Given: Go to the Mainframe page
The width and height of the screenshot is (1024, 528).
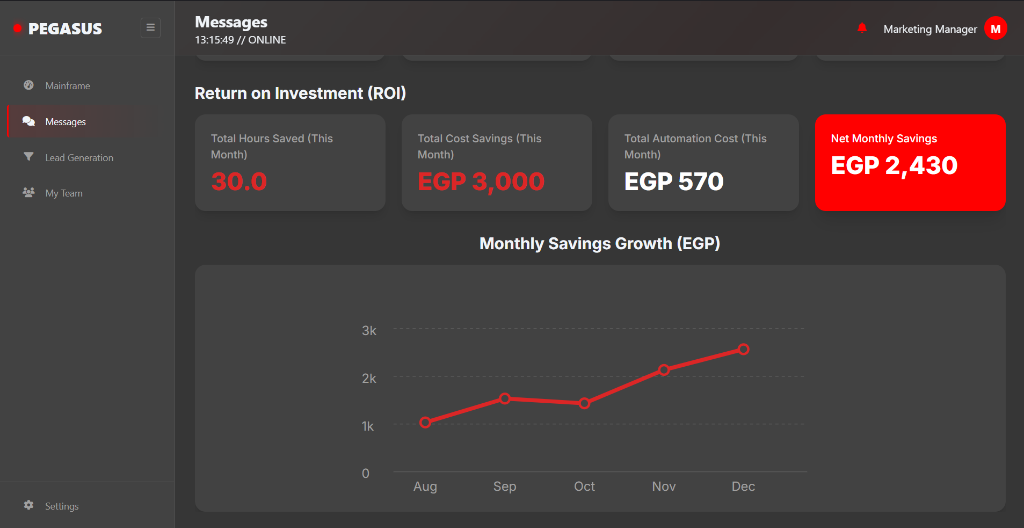Looking at the screenshot, I should 67,86.
